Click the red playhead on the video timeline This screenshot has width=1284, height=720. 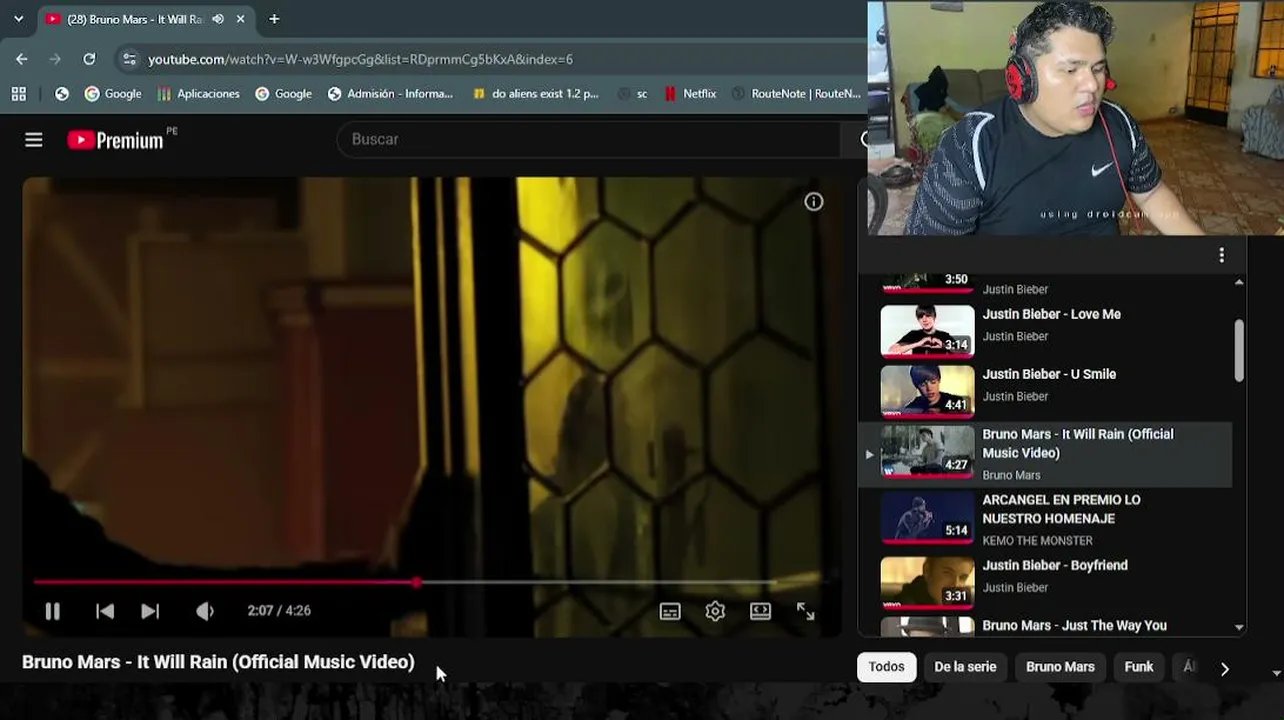click(417, 582)
